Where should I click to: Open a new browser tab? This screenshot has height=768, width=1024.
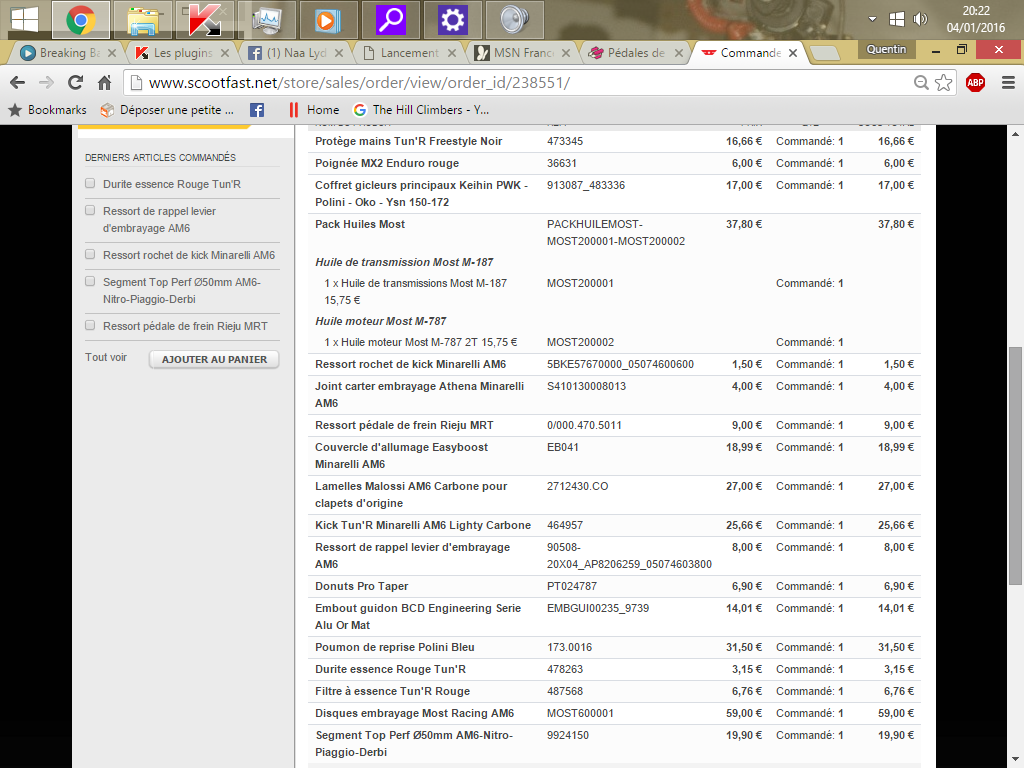click(824, 54)
